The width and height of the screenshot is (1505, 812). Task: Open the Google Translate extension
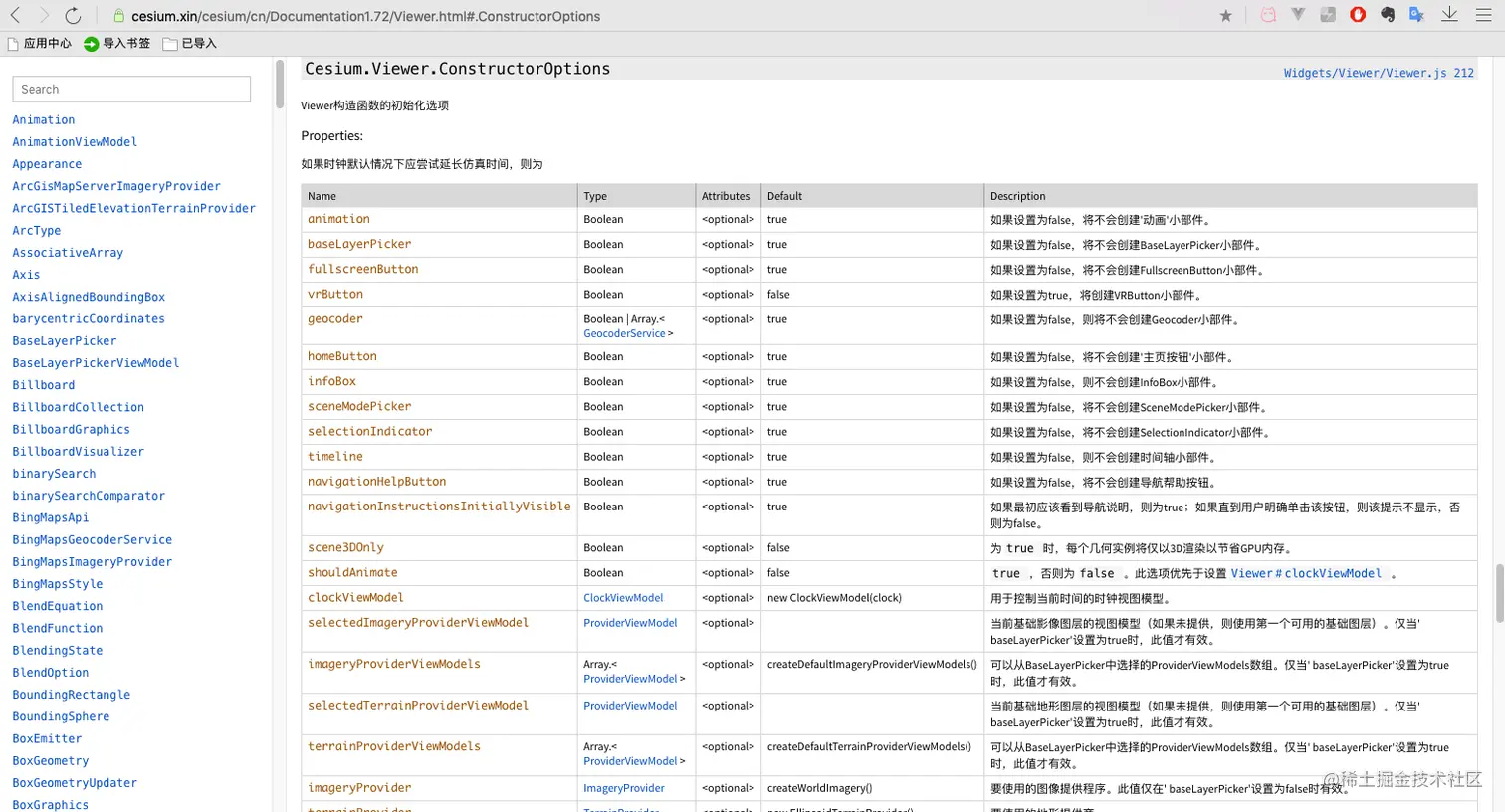point(1417,15)
